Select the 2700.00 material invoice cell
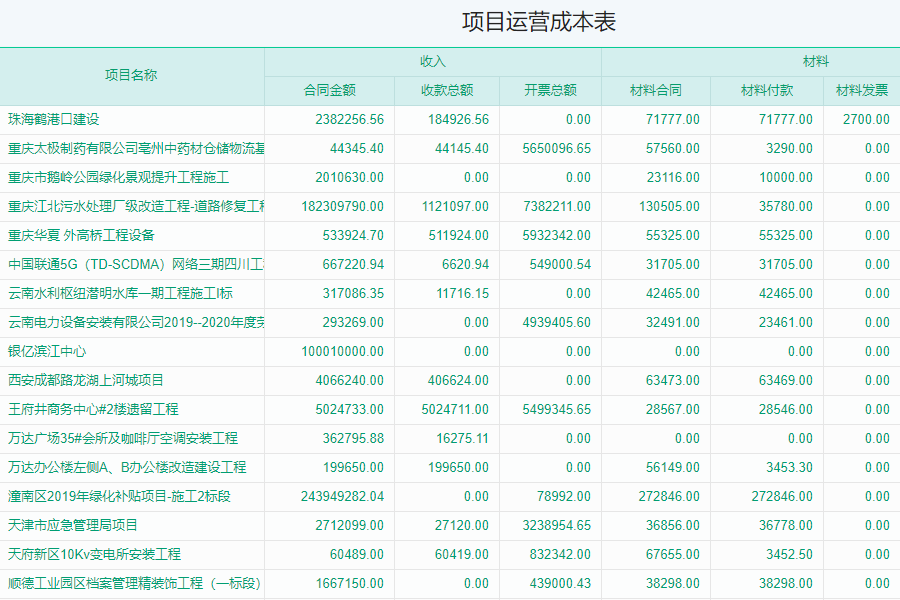Image resolution: width=900 pixels, height=600 pixels. point(865,119)
